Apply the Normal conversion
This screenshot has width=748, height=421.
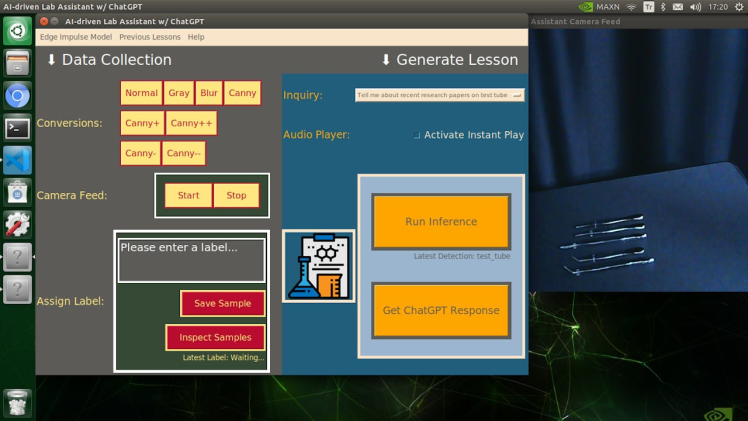pyautogui.click(x=141, y=93)
